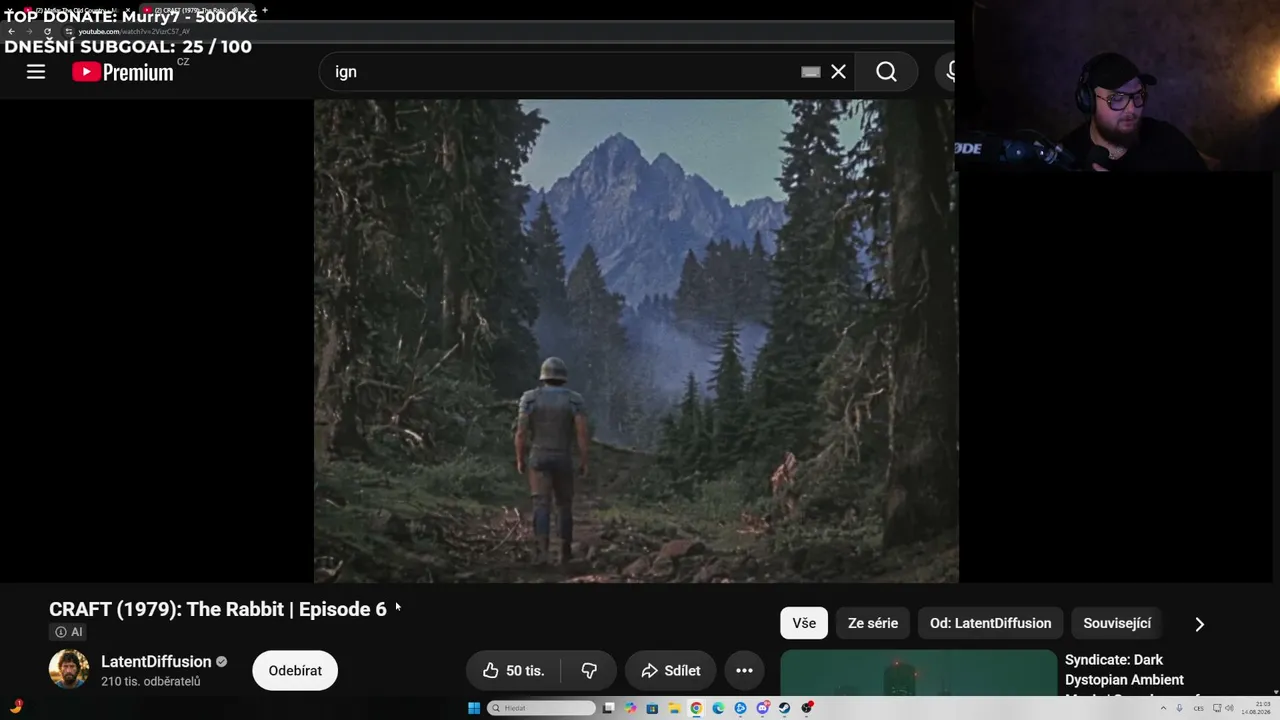The width and height of the screenshot is (1280, 720).
Task: Open Task View on taskbar
Action: (608, 708)
